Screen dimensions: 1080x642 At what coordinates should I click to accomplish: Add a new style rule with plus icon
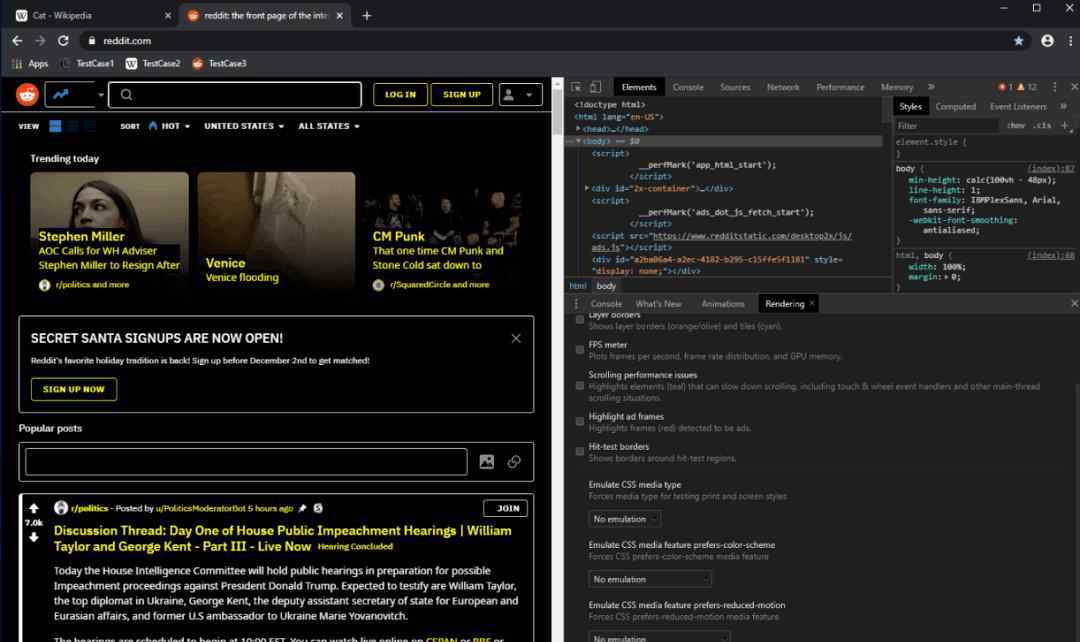(1065, 125)
